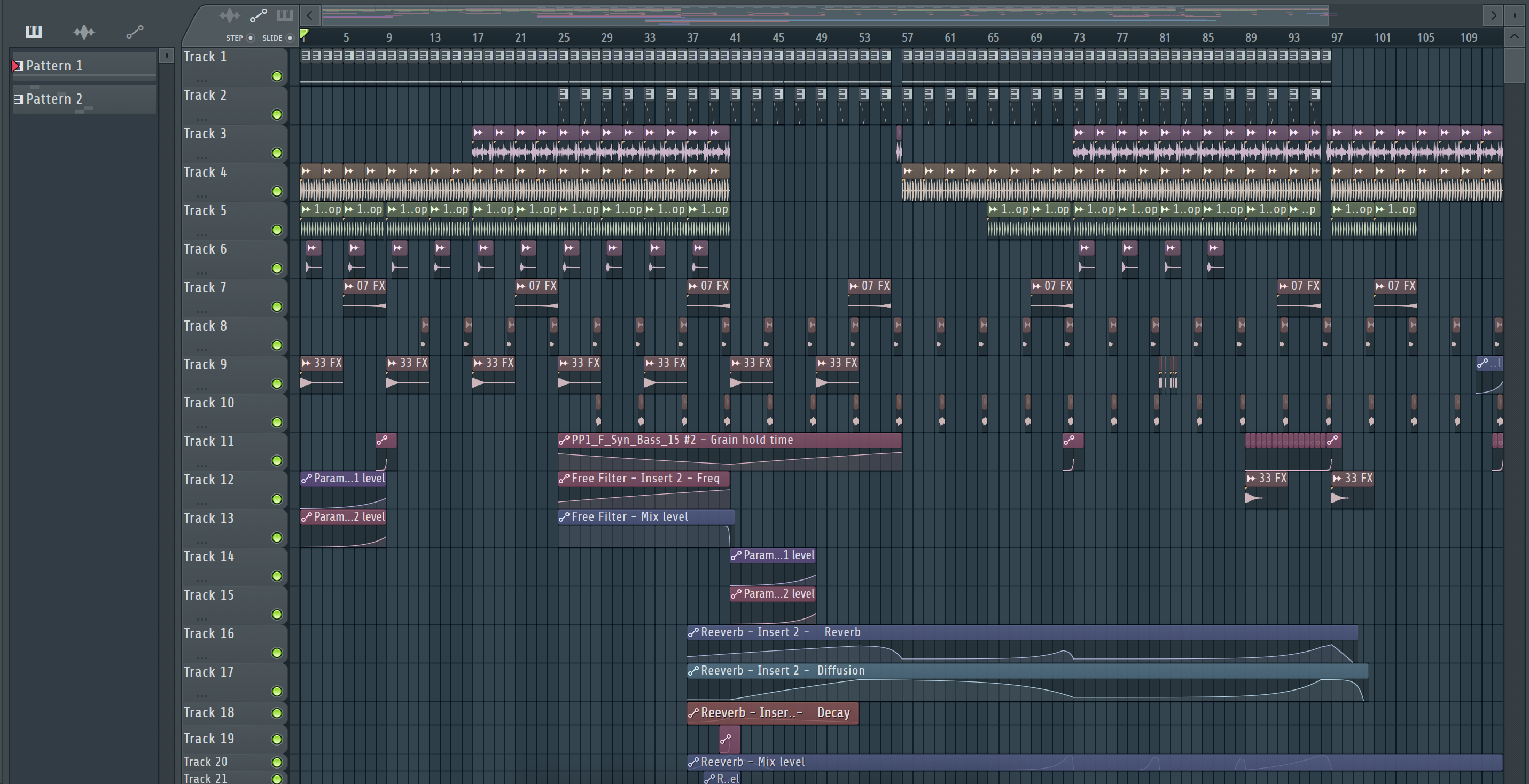The height and width of the screenshot is (784, 1529).
Task: Show audio clips in the picker panel
Action: [x=84, y=32]
